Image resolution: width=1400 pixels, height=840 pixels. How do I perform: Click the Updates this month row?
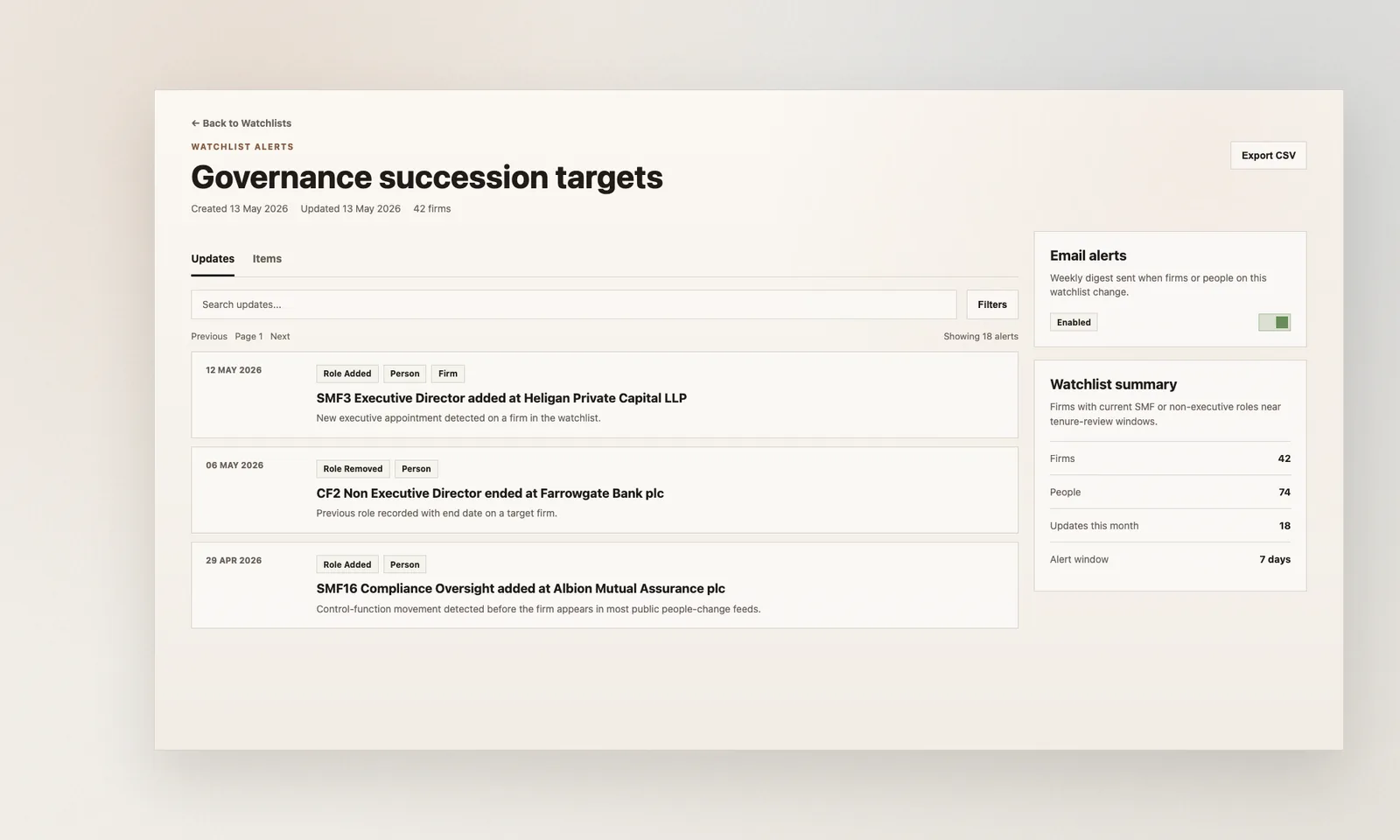point(1170,526)
